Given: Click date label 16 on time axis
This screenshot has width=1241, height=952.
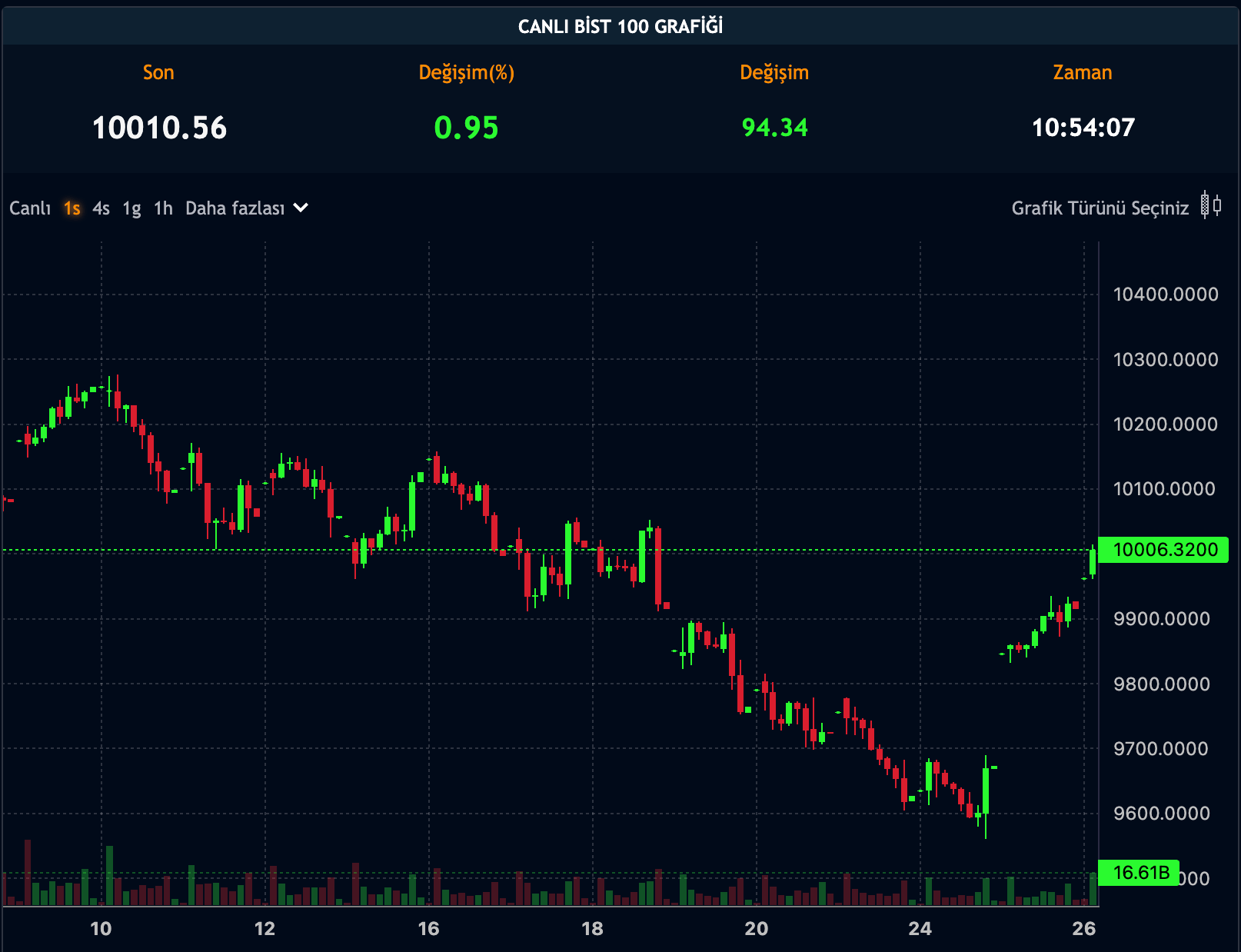Looking at the screenshot, I should [428, 929].
